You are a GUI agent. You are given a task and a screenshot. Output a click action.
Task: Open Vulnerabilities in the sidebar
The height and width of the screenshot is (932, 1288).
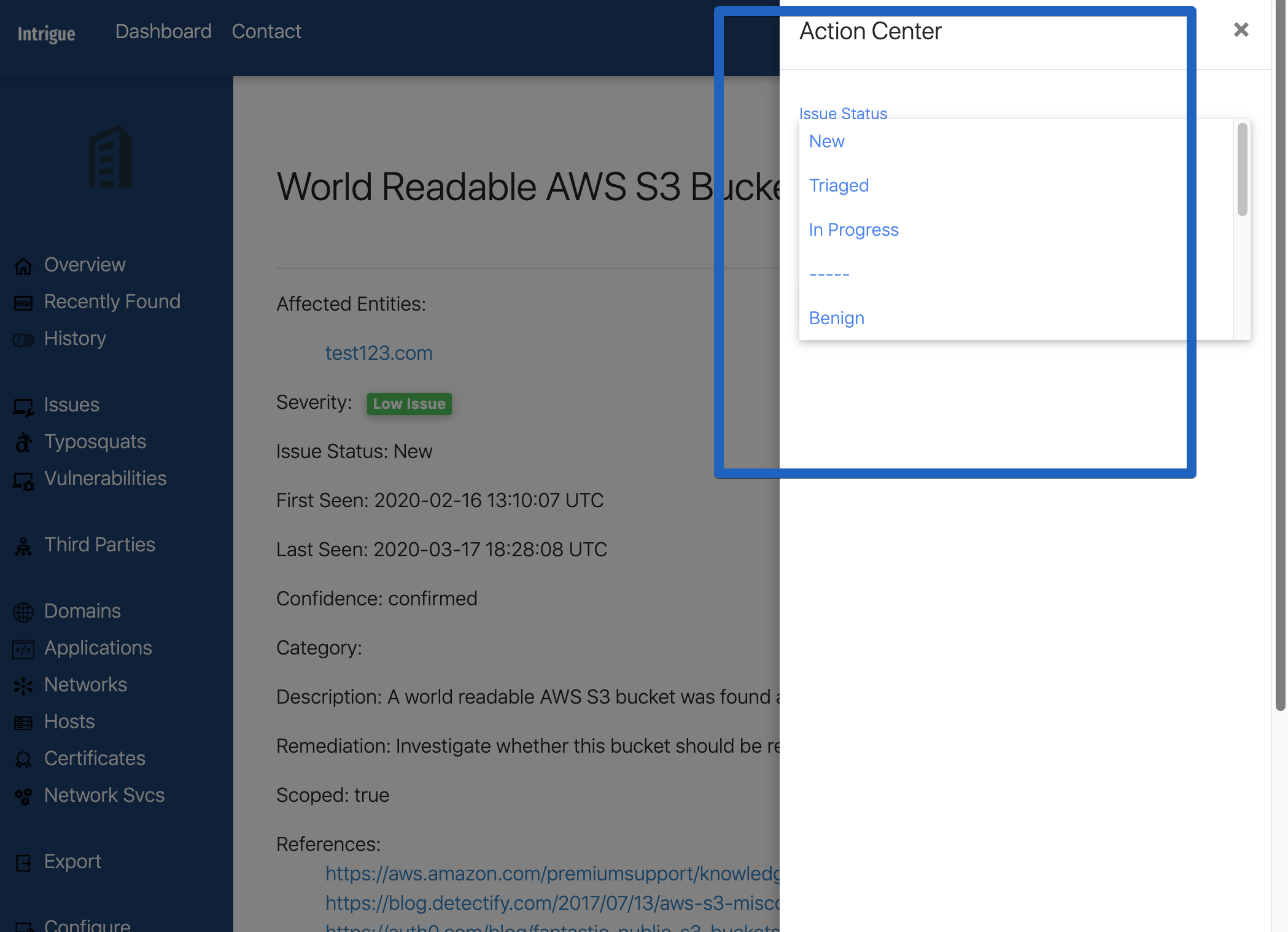106,478
